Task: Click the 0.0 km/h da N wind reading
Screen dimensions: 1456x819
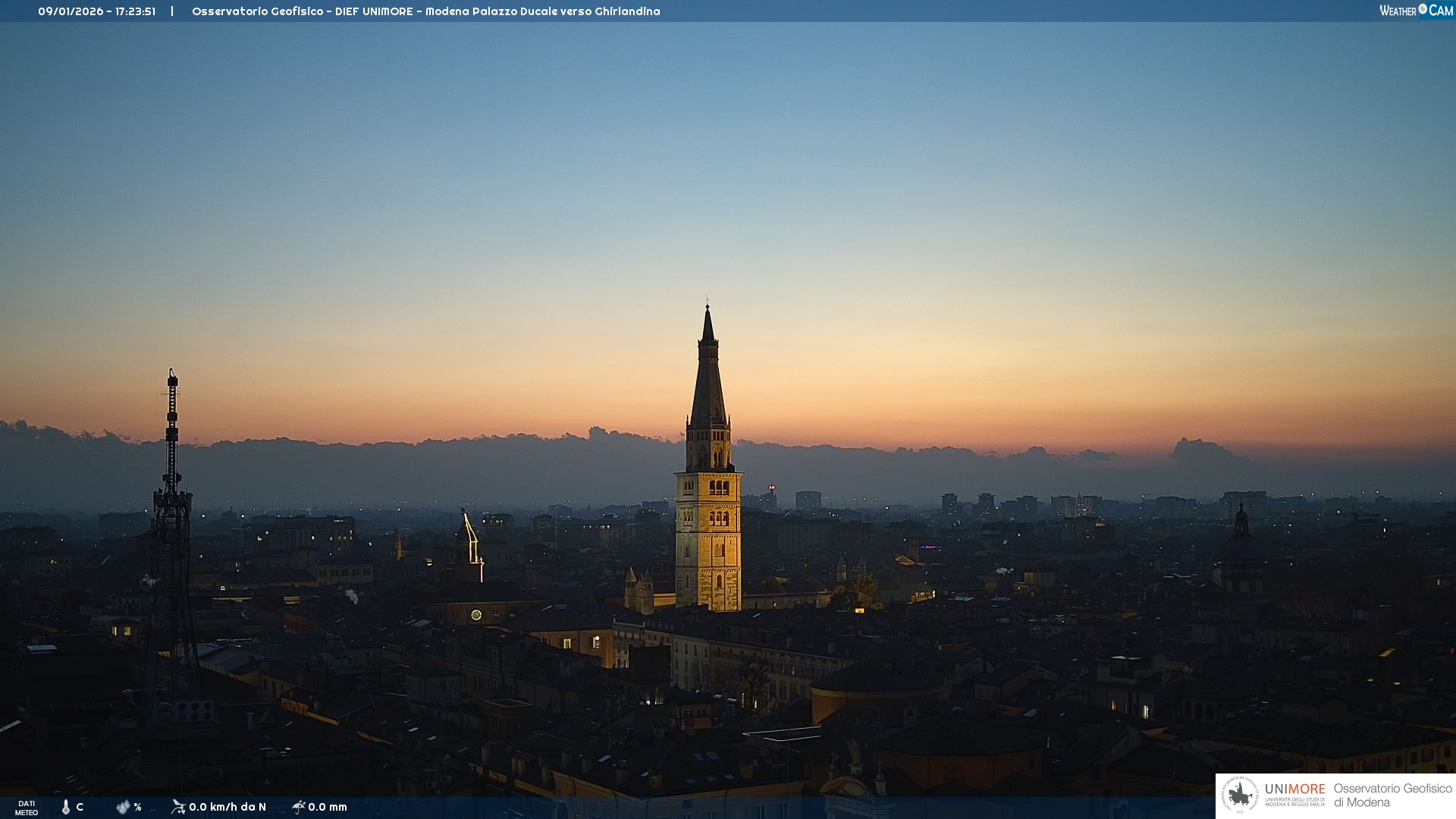Action: [227, 807]
